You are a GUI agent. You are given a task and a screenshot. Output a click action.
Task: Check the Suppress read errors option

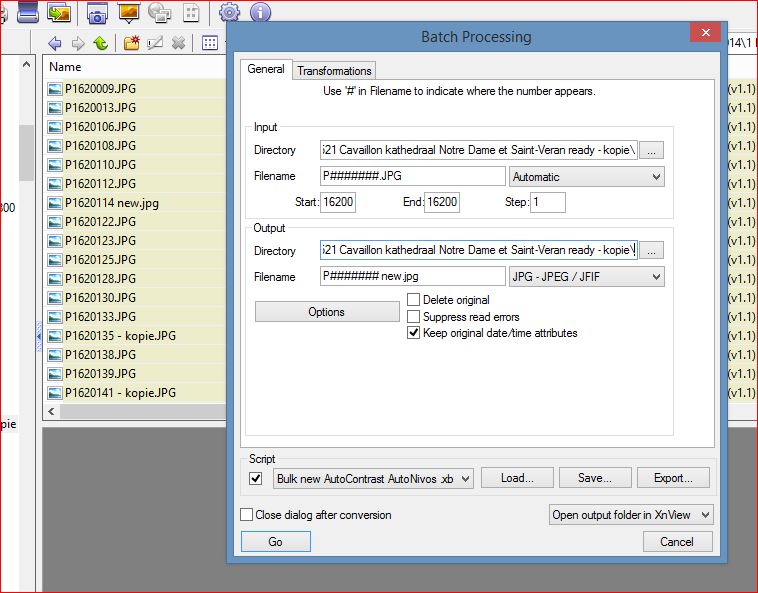(x=414, y=317)
